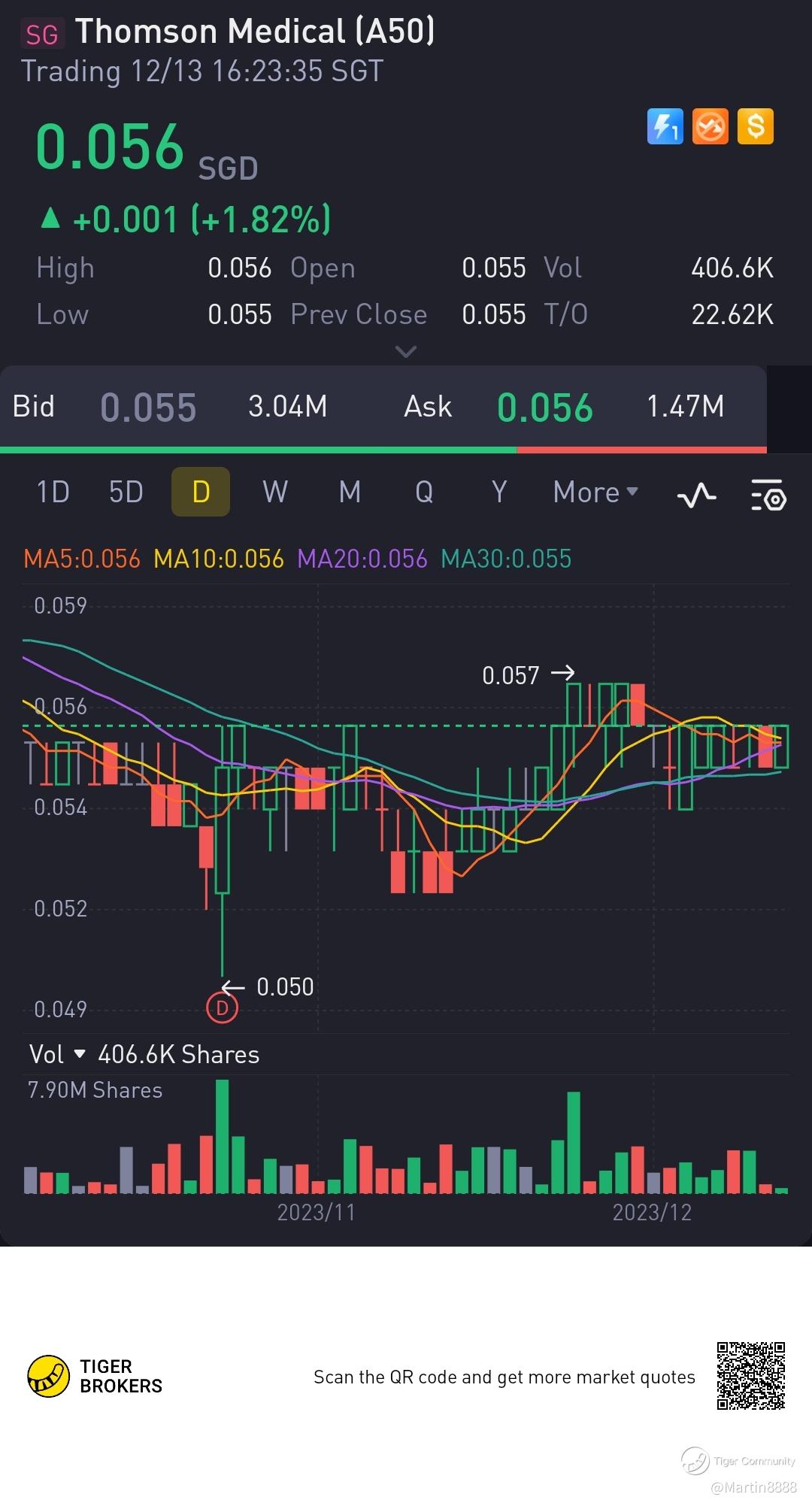Select the M monthly chart tab
Viewport: 812px width, 1506px height.
tap(350, 492)
